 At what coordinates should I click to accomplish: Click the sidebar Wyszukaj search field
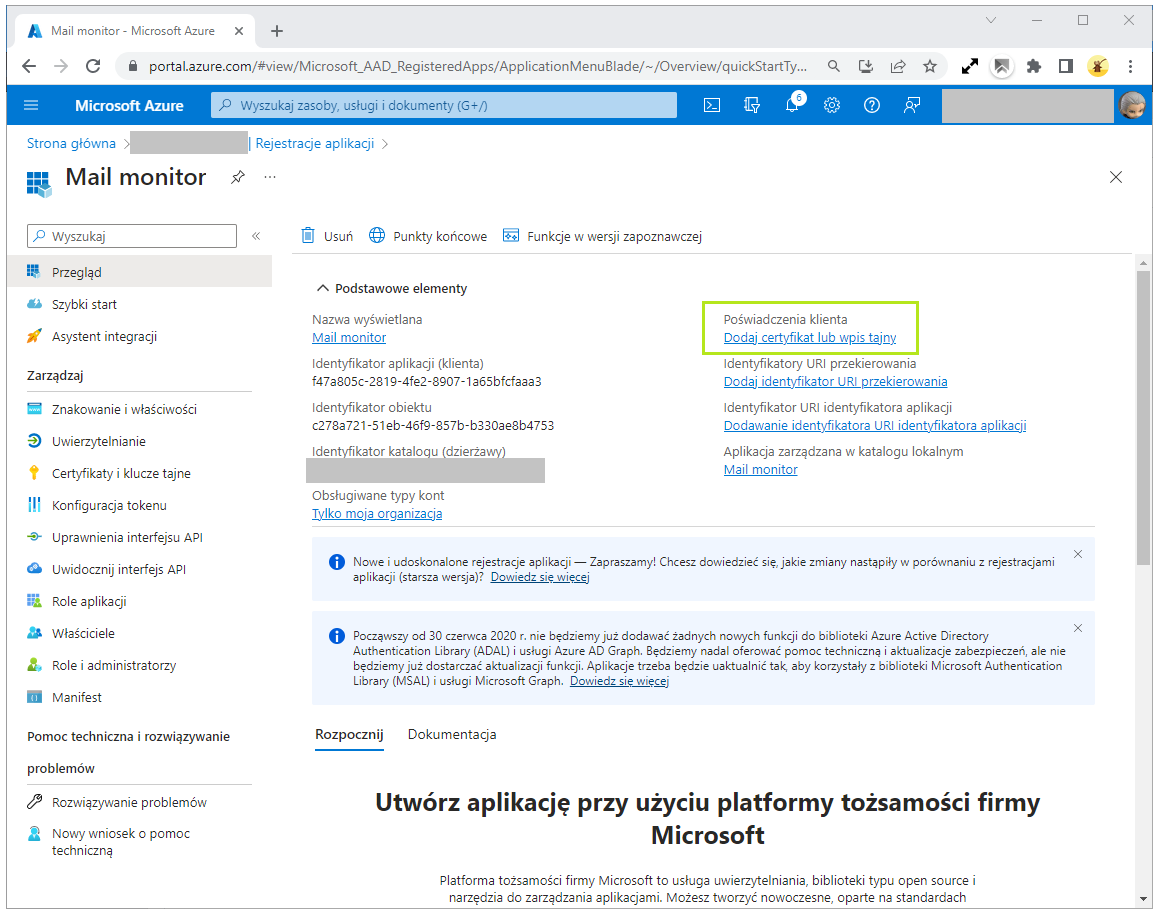[x=132, y=236]
